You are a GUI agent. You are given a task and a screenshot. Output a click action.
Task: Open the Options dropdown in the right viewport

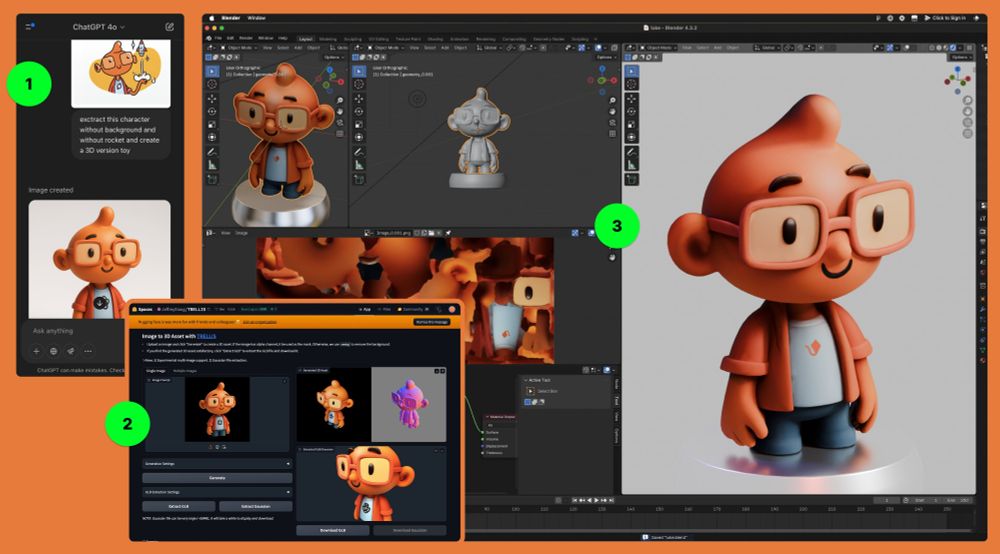[x=960, y=57]
